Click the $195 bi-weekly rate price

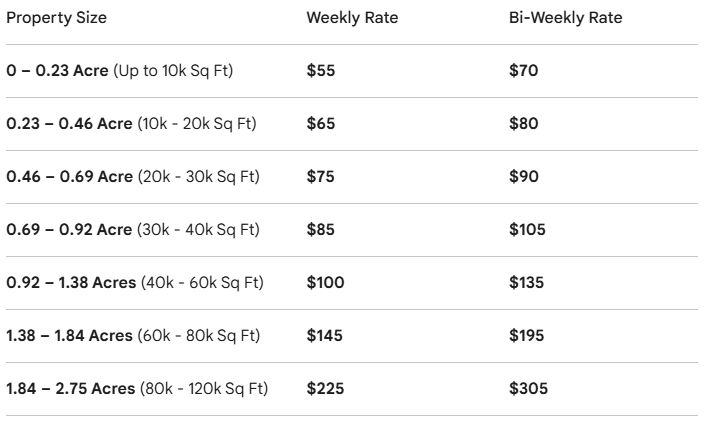[x=527, y=336]
